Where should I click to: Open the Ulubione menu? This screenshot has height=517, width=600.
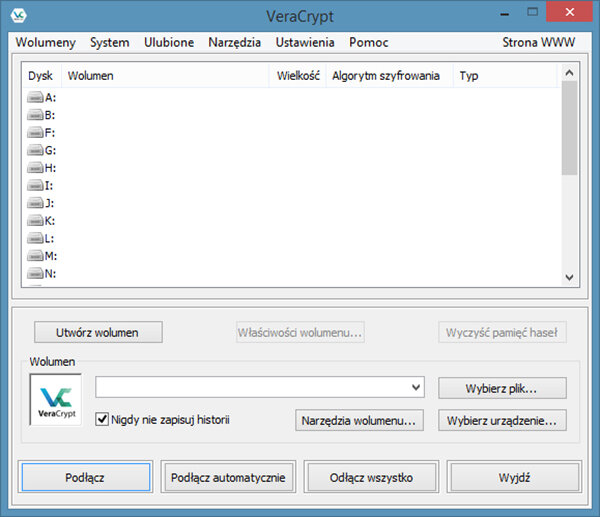(x=169, y=42)
